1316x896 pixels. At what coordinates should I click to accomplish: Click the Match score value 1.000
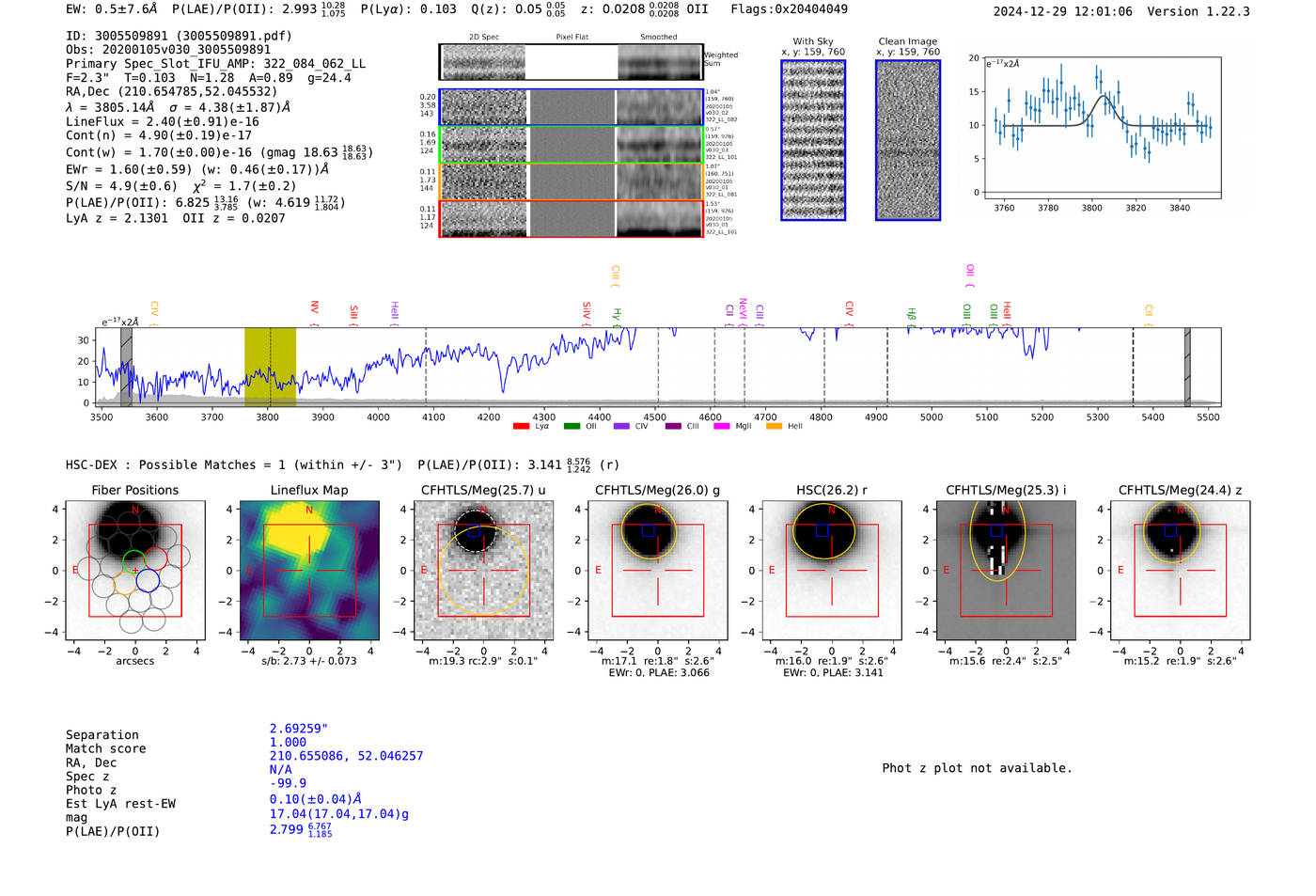(x=288, y=742)
